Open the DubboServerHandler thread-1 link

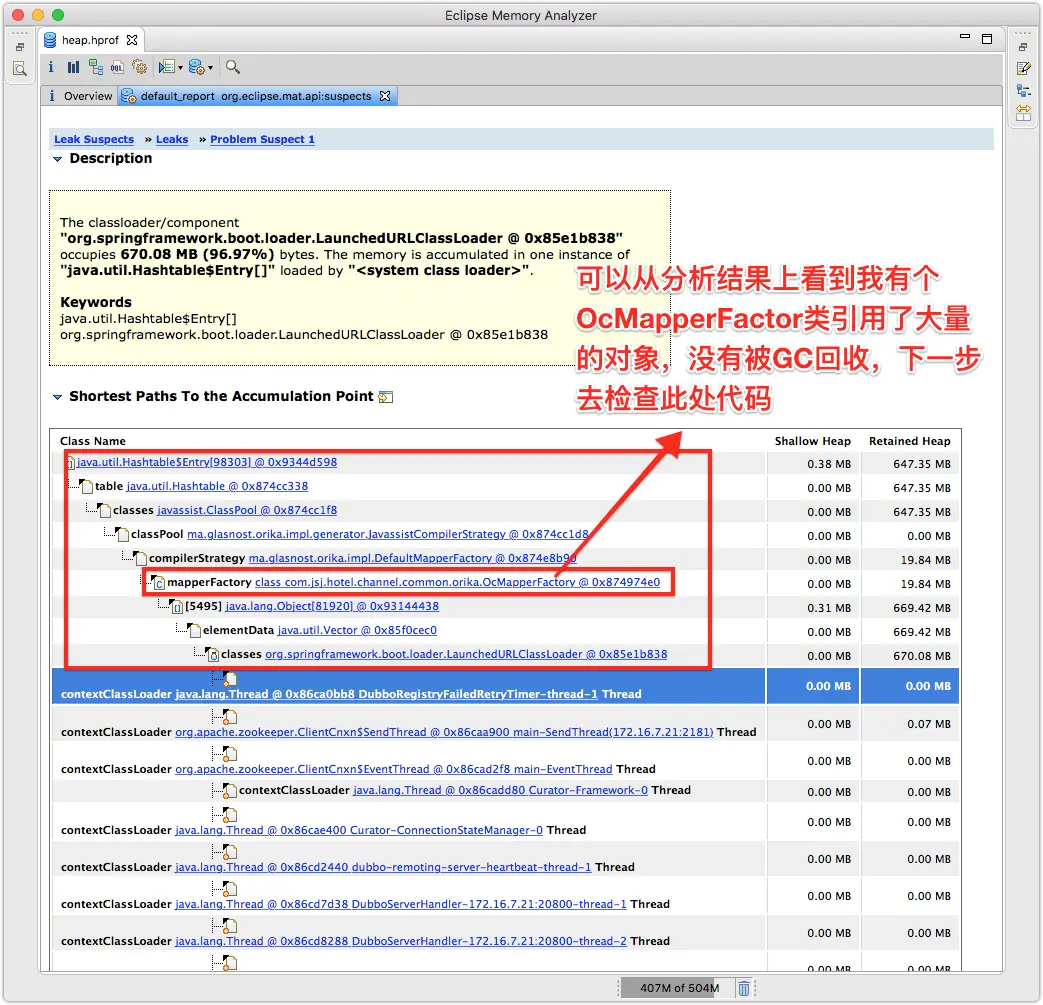(400, 905)
